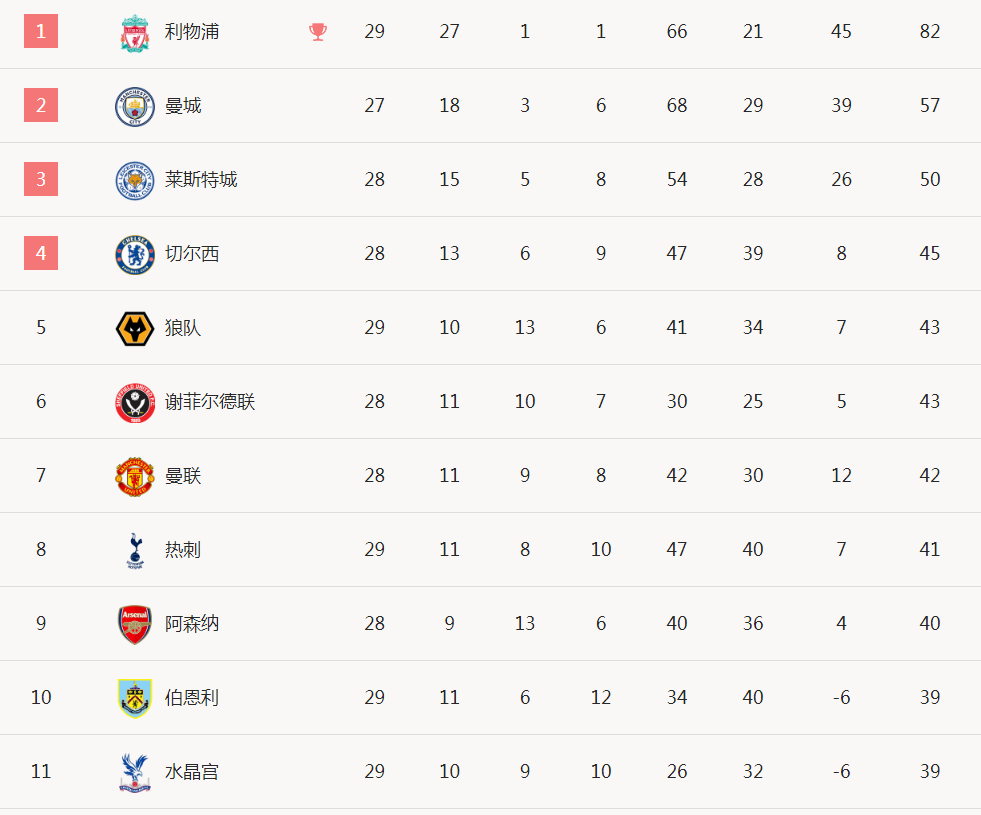
Task: Open the Leicester City fox logo
Action: click(x=135, y=181)
